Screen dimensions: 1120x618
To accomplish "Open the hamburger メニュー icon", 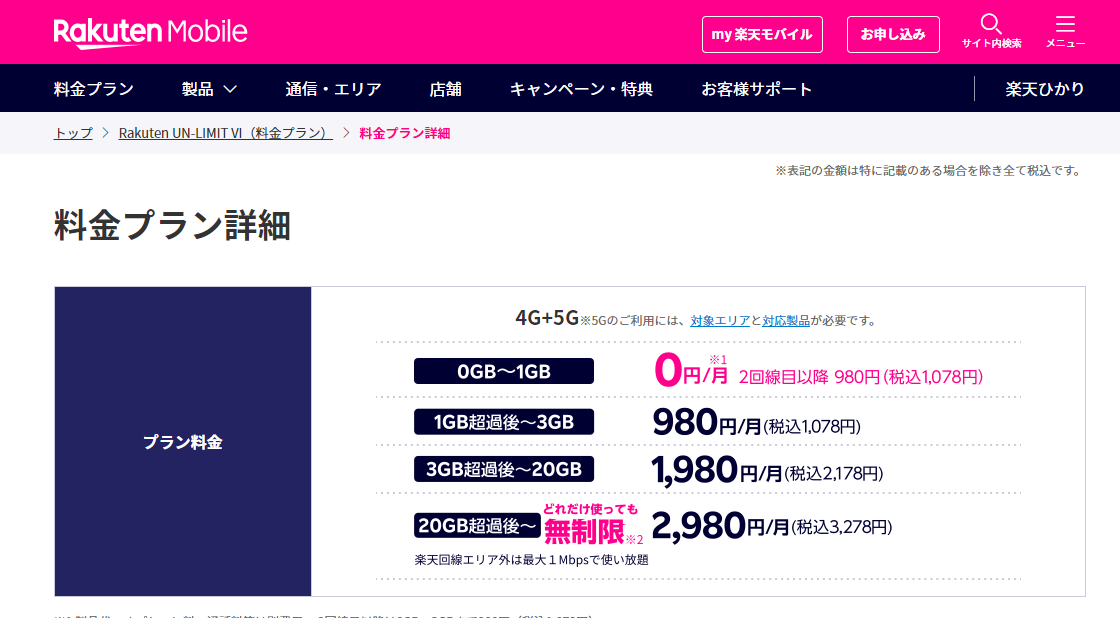I will click(x=1065, y=25).
